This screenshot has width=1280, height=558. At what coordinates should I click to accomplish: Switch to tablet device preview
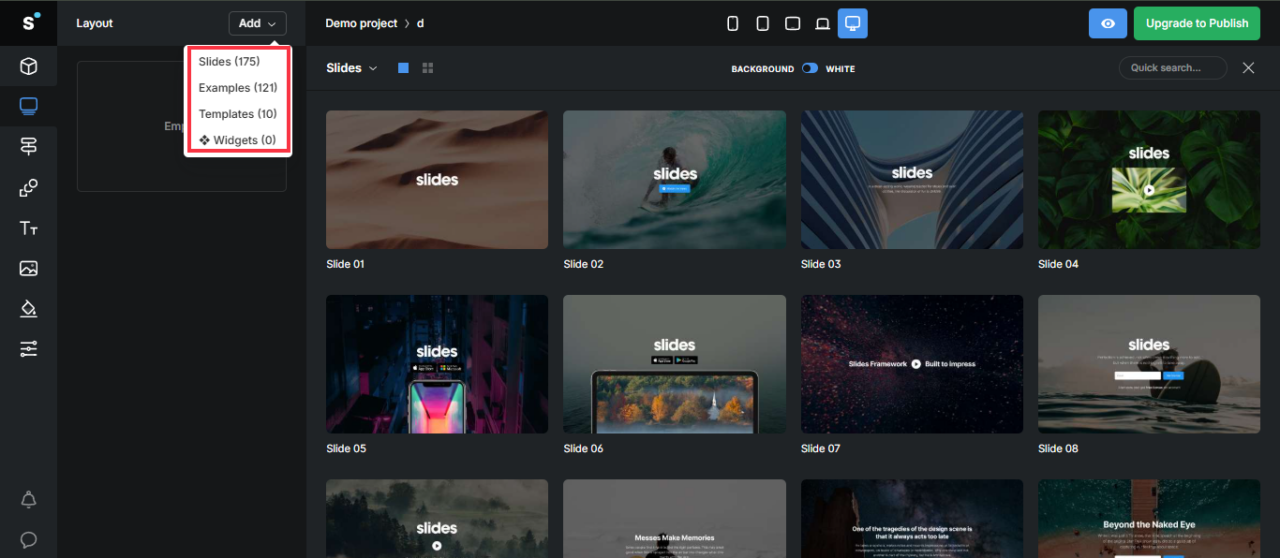click(792, 23)
